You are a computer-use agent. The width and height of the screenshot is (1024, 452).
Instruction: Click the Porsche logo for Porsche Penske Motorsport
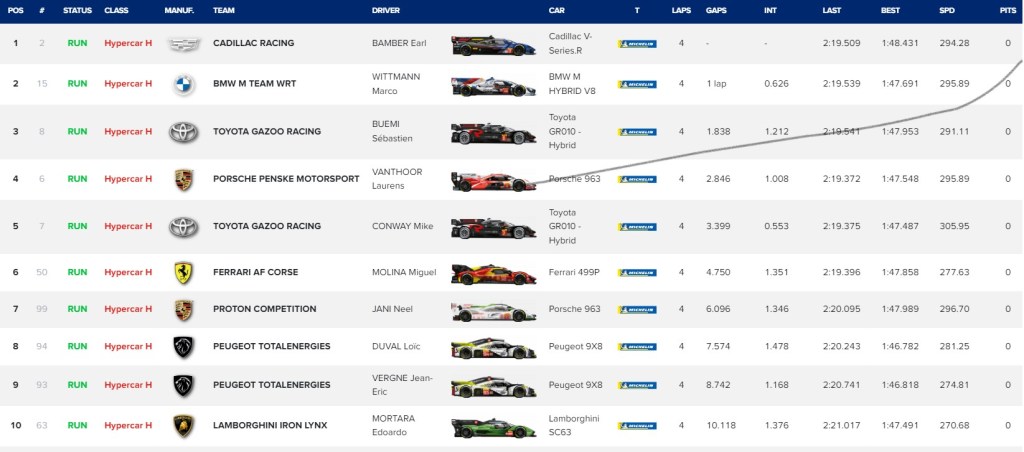(x=184, y=180)
